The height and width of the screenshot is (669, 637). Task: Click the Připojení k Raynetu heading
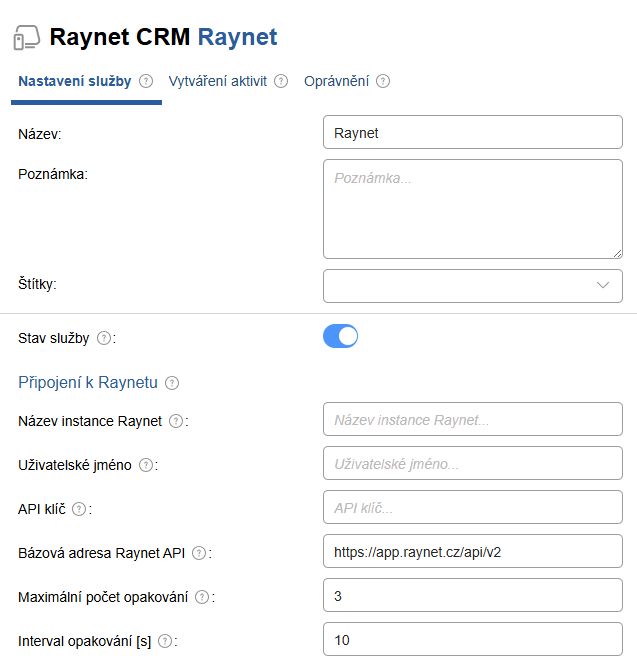pos(88,383)
